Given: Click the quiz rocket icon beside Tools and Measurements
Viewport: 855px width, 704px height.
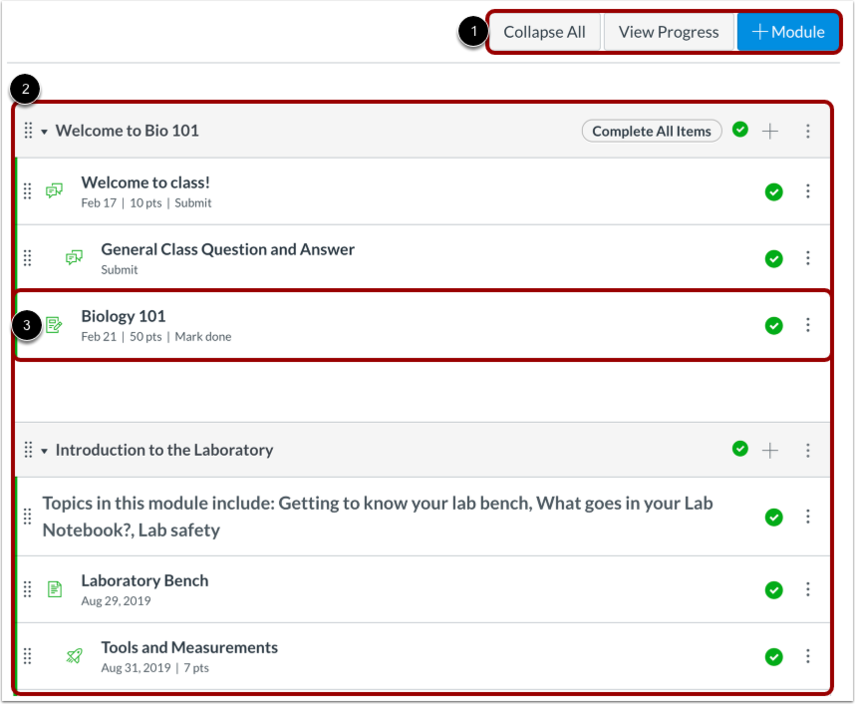Looking at the screenshot, I should tap(74, 655).
